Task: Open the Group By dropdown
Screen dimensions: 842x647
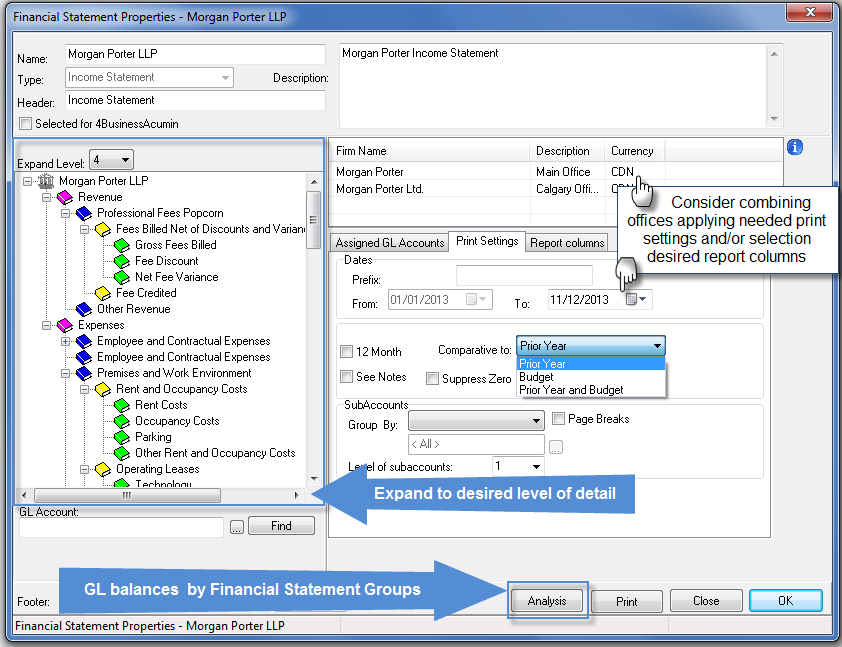Action: pos(476,420)
